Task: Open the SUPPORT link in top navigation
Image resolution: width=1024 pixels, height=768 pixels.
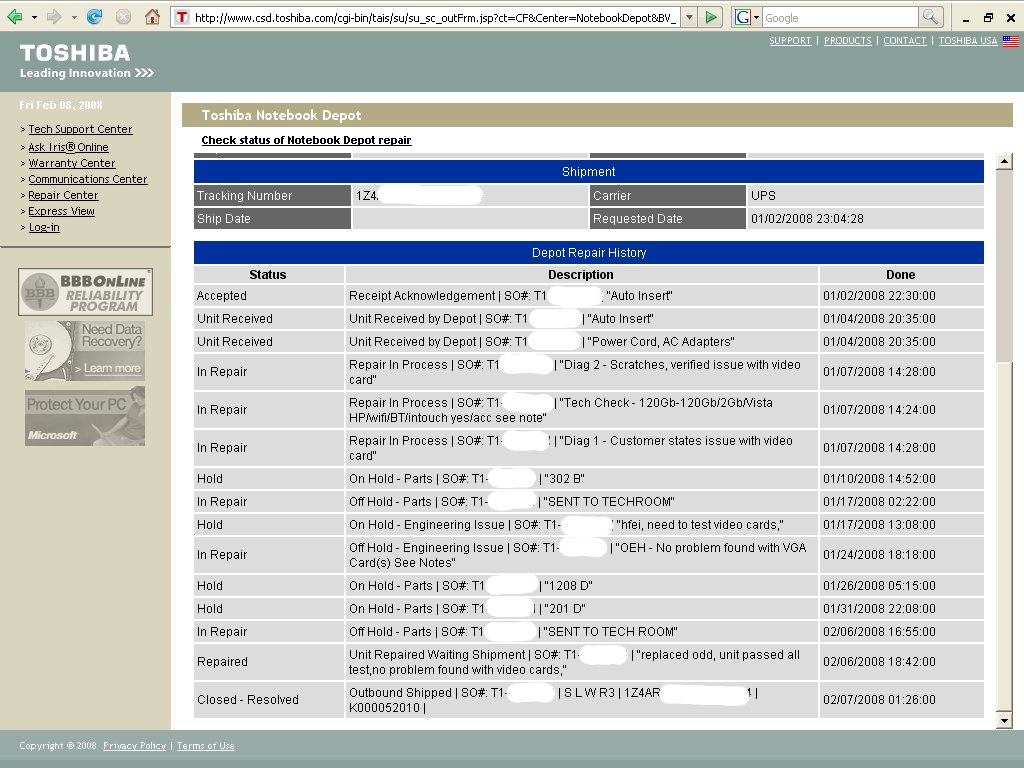Action: (x=790, y=40)
